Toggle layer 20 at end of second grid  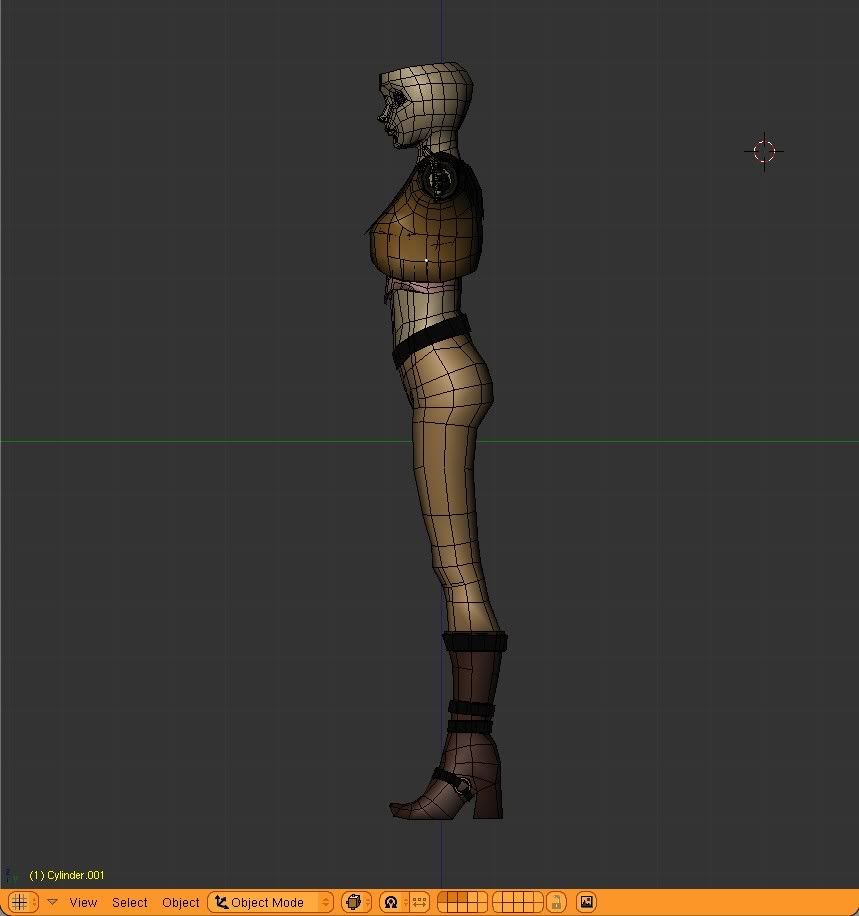538,907
